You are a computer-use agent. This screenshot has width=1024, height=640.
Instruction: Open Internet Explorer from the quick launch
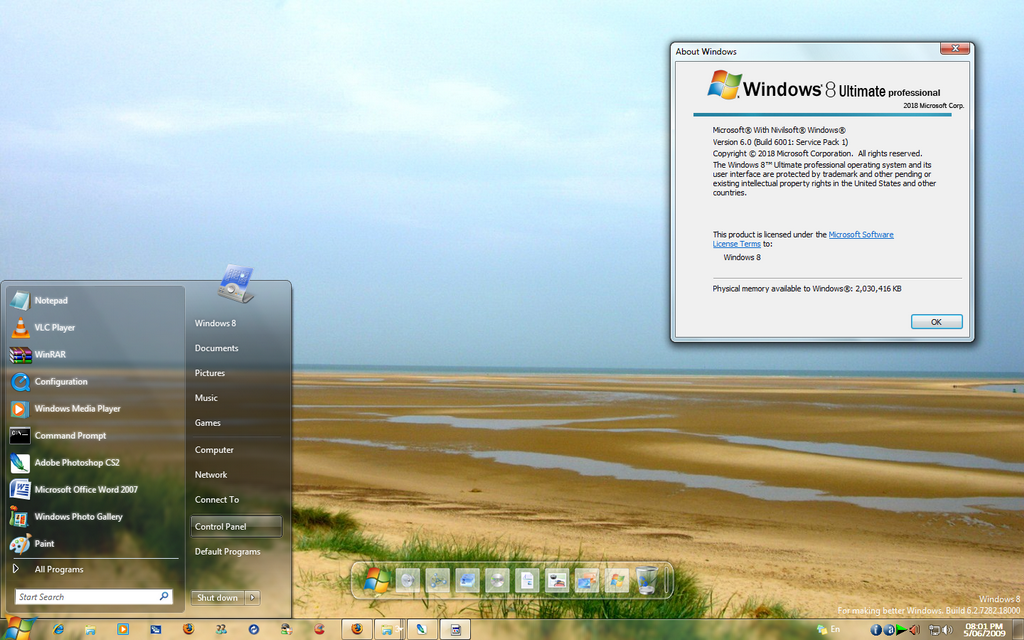pyautogui.click(x=58, y=630)
